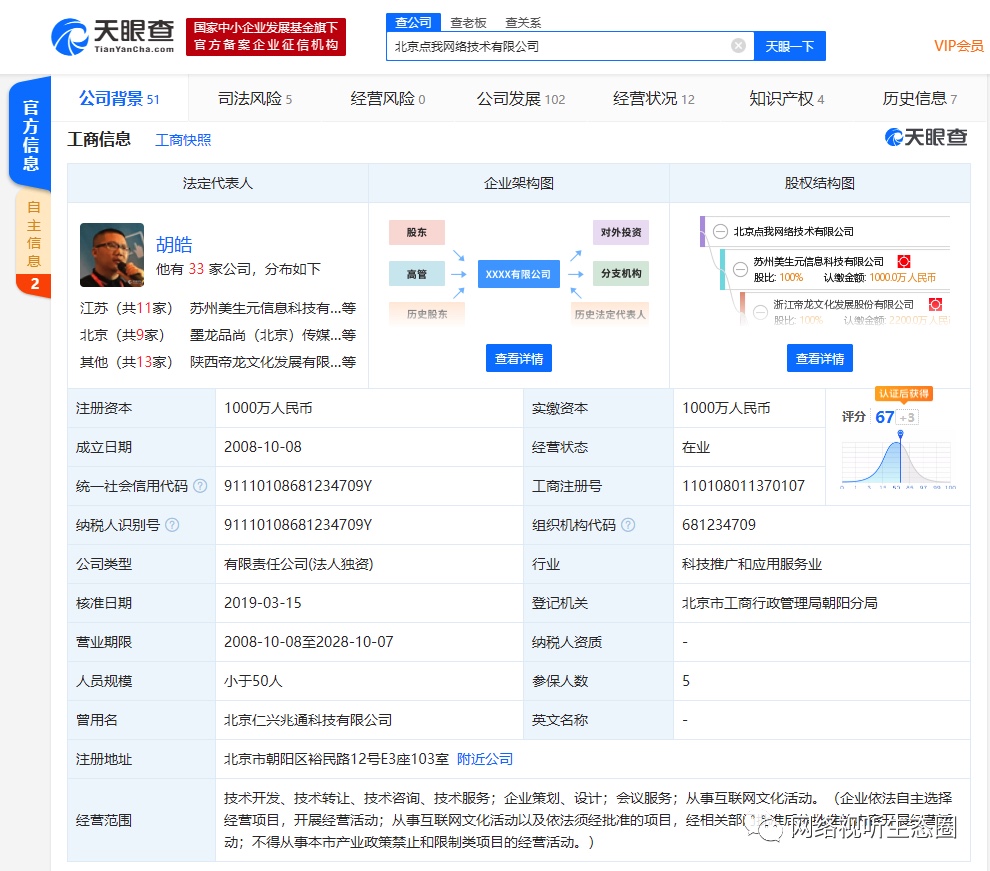Click the rating marker on the score curve

(901, 434)
